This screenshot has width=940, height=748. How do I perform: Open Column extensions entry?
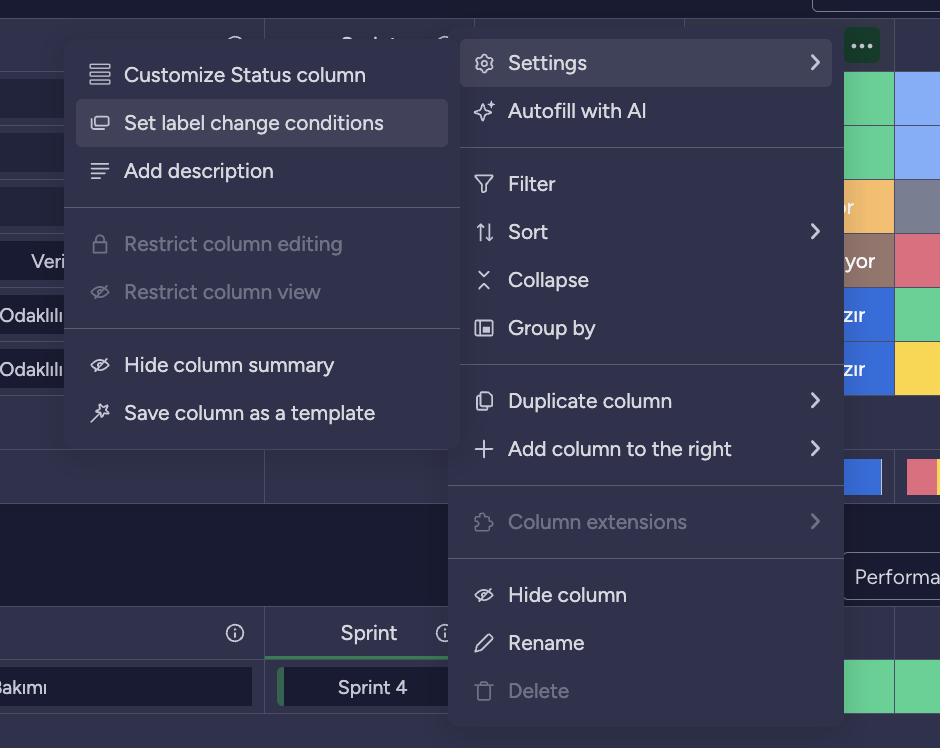point(646,522)
